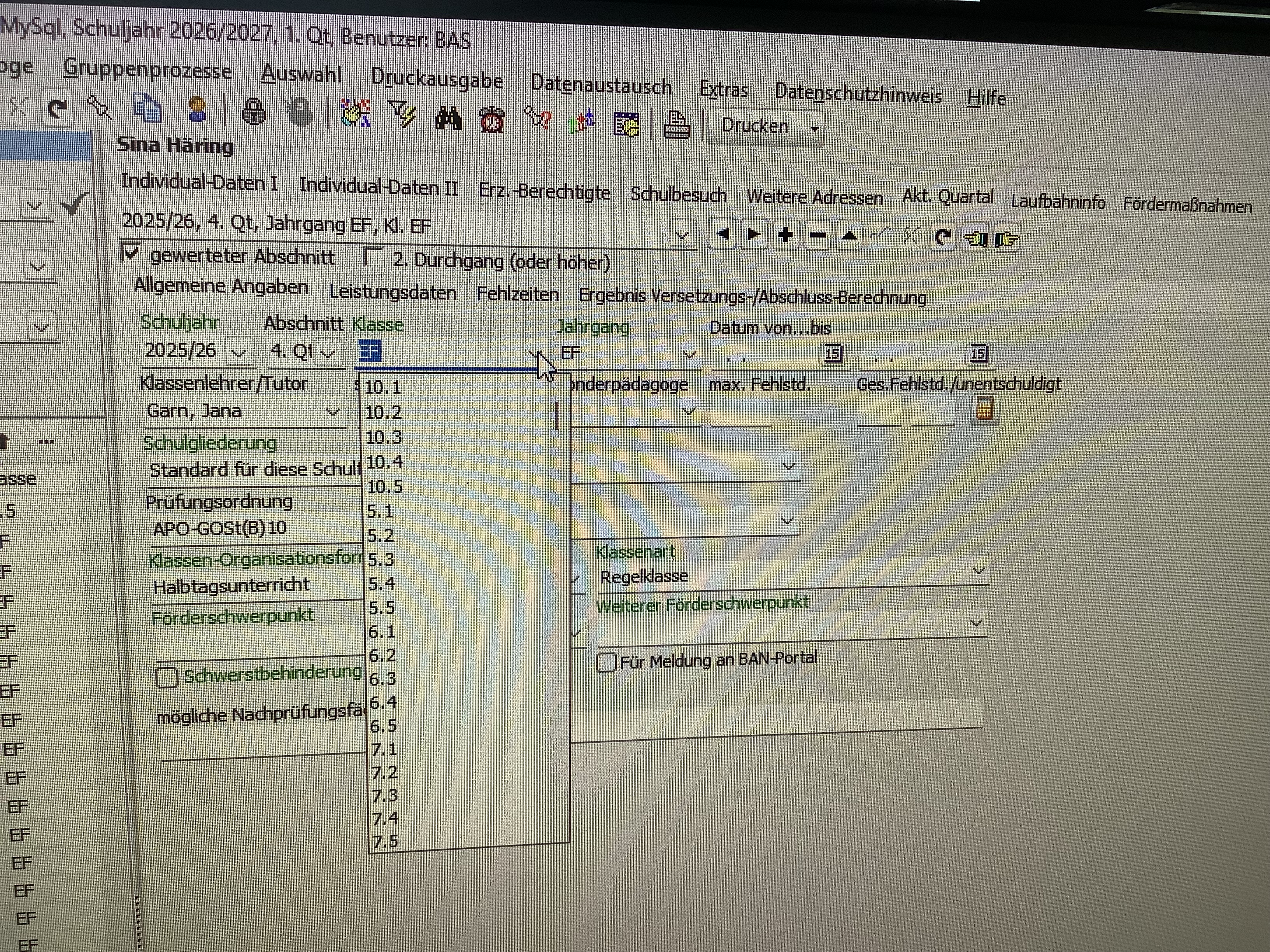This screenshot has height=952, width=1270.
Task: Click the bar chart statistics toolbar icon
Action: [x=583, y=122]
